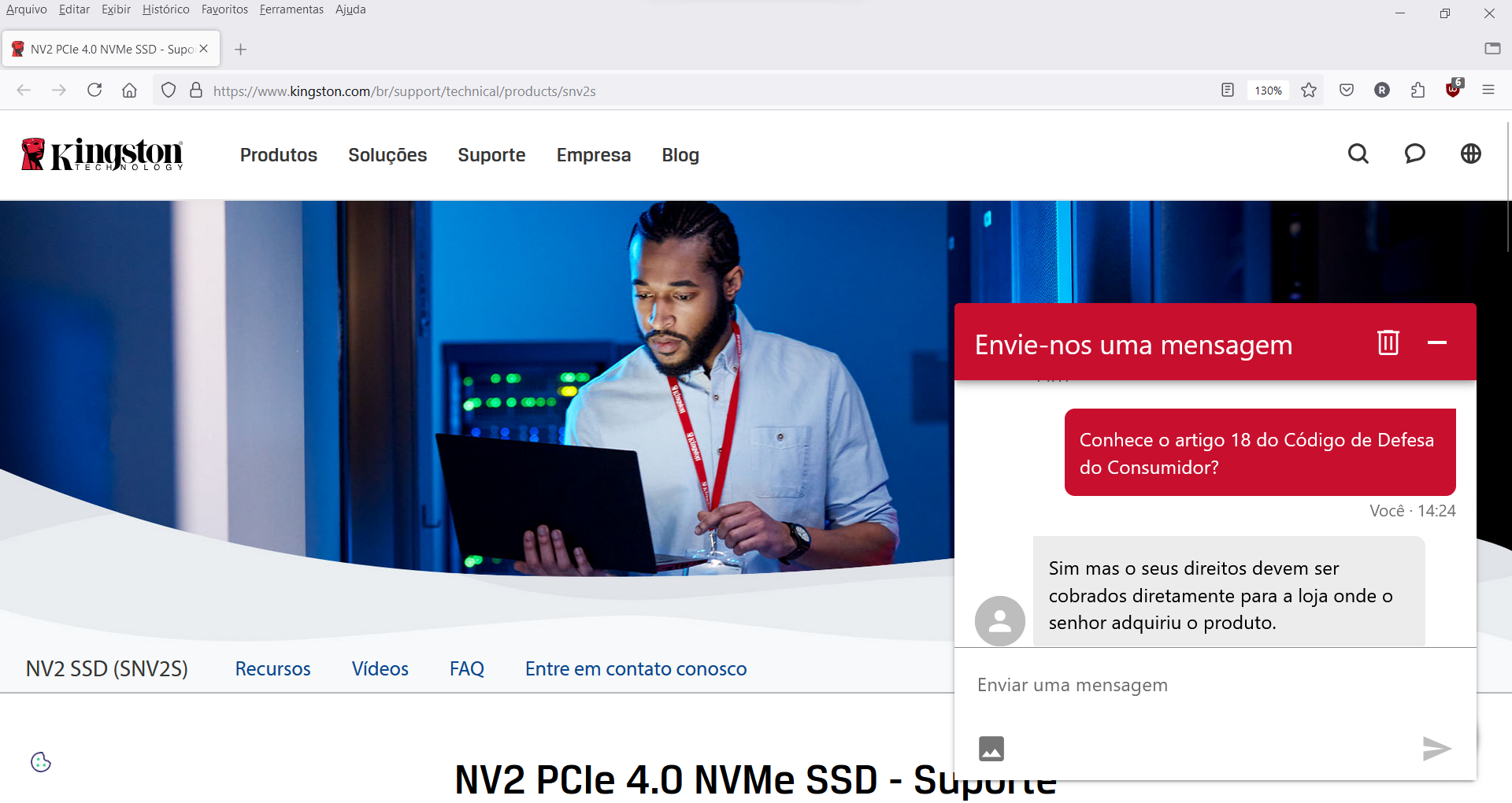Open the Ajuda menu
The image size is (1512, 803).
coord(350,9)
